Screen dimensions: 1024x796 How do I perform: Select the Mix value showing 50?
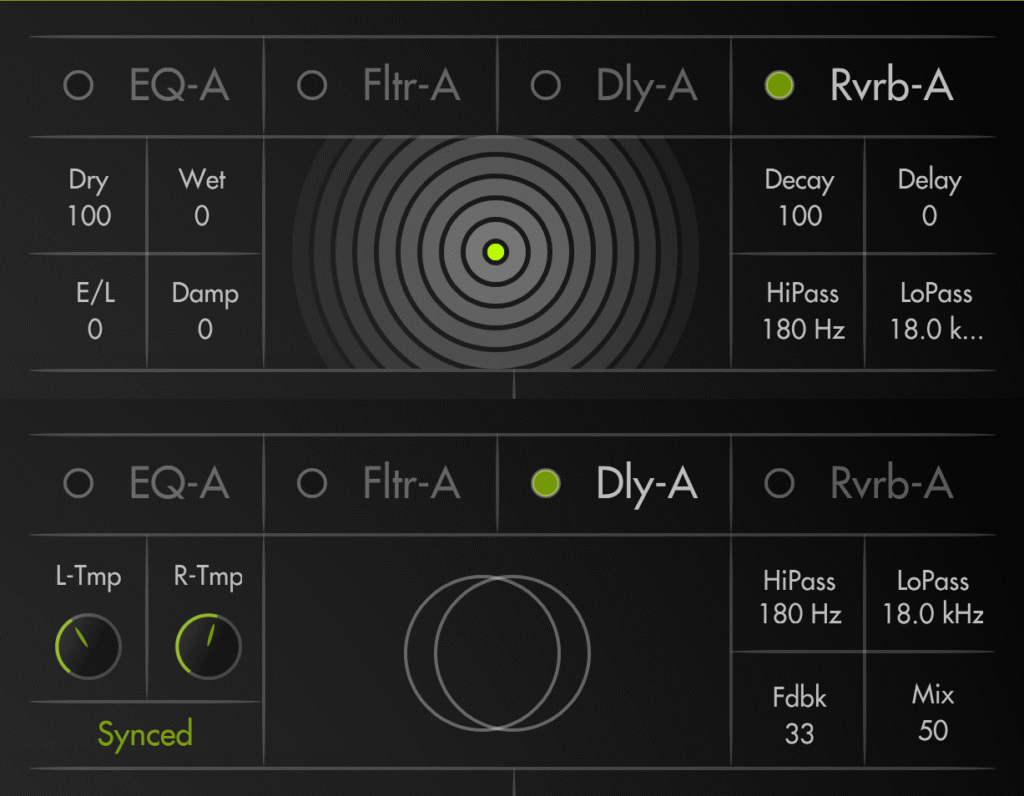click(x=932, y=730)
